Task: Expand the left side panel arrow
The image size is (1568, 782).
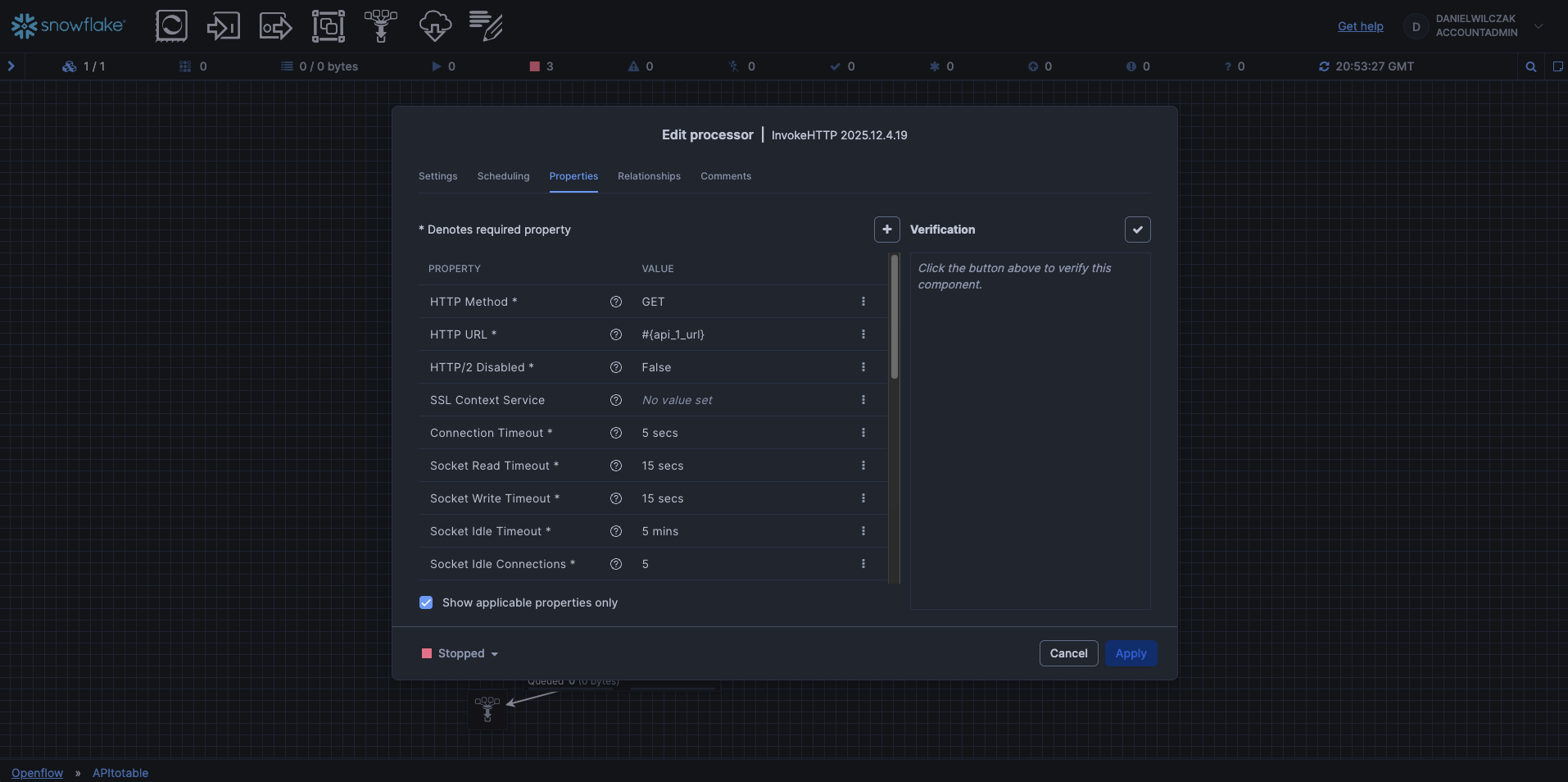Action: pyautogui.click(x=11, y=66)
